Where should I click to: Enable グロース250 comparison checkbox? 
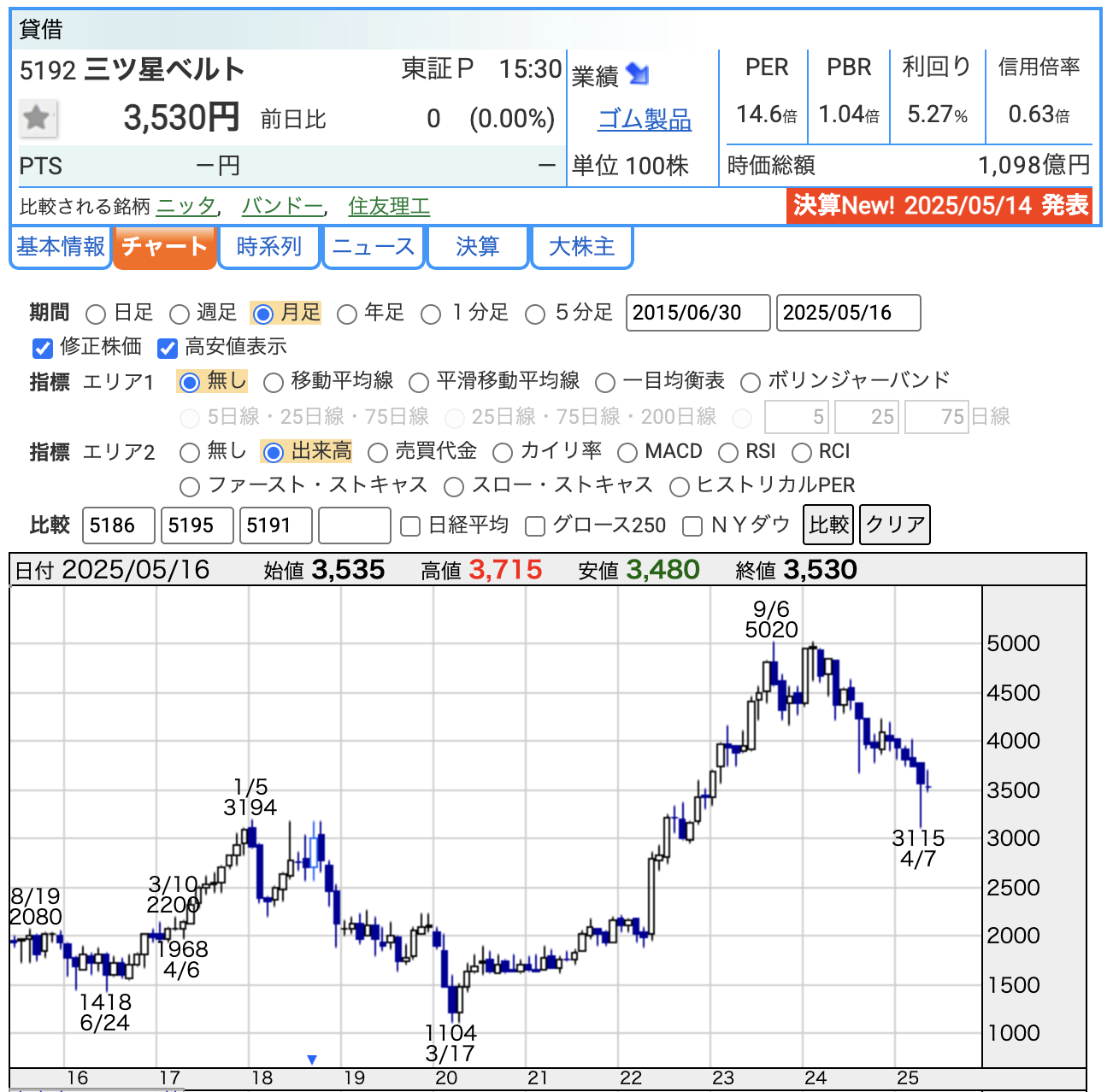point(535,526)
